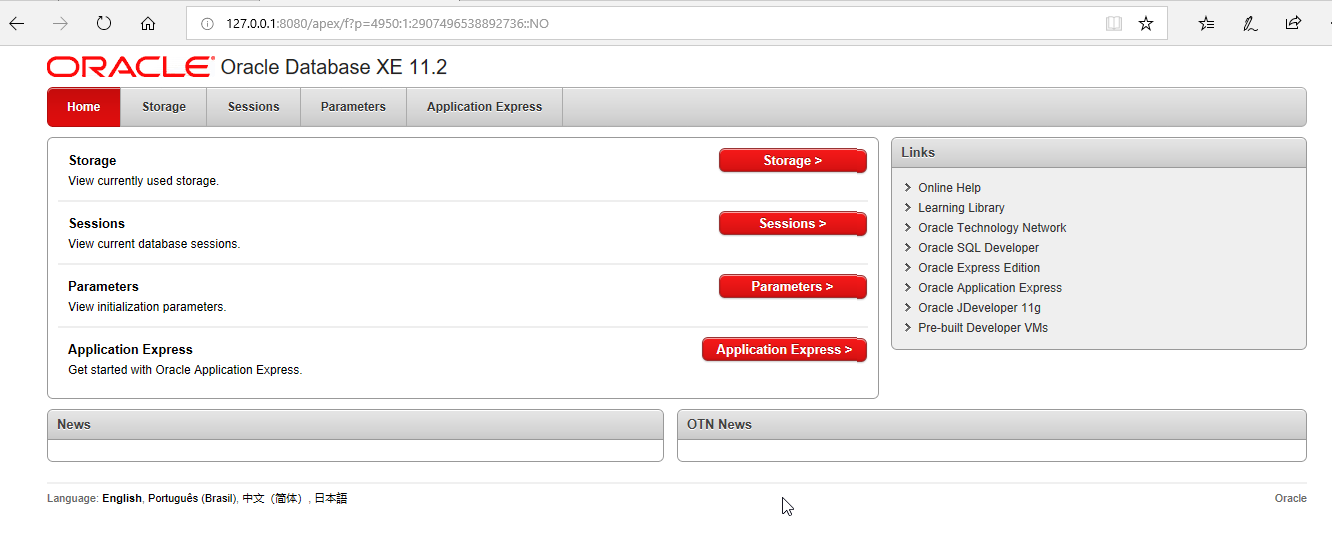Image resolution: width=1332 pixels, height=533 pixels.
Task: Open the Online Help link
Action: (x=949, y=188)
